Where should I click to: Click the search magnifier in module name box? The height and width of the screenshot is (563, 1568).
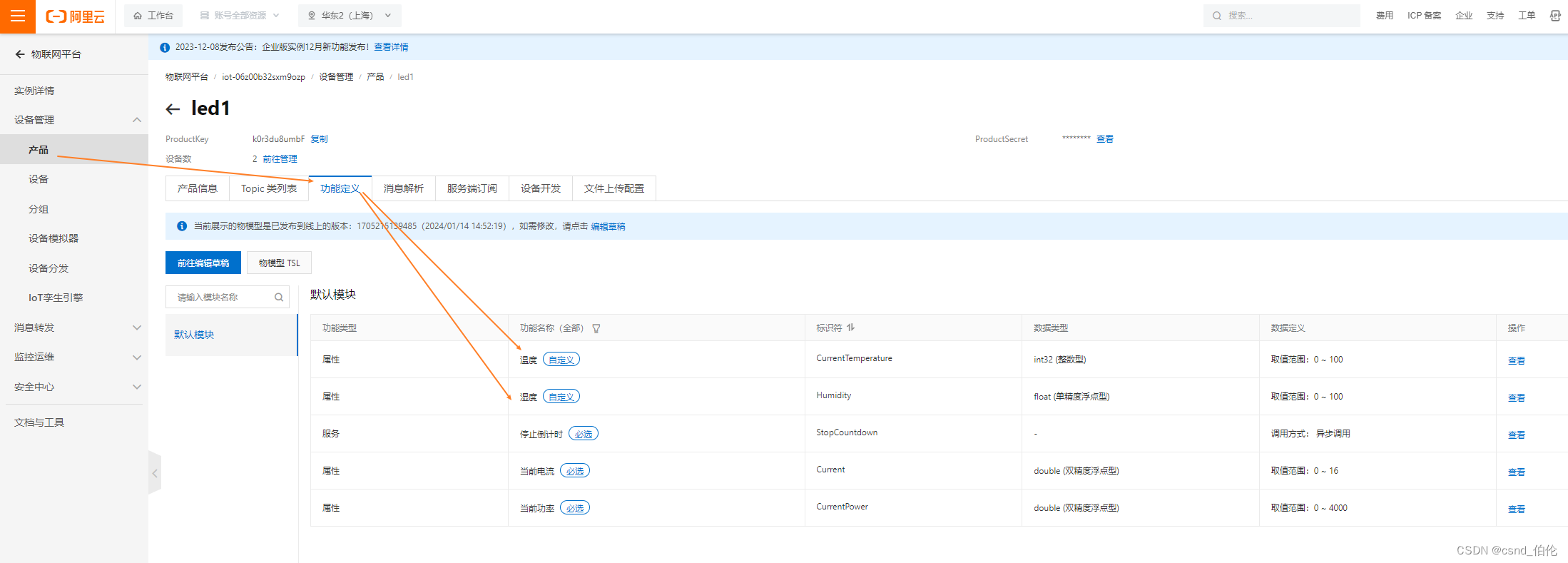(x=279, y=298)
